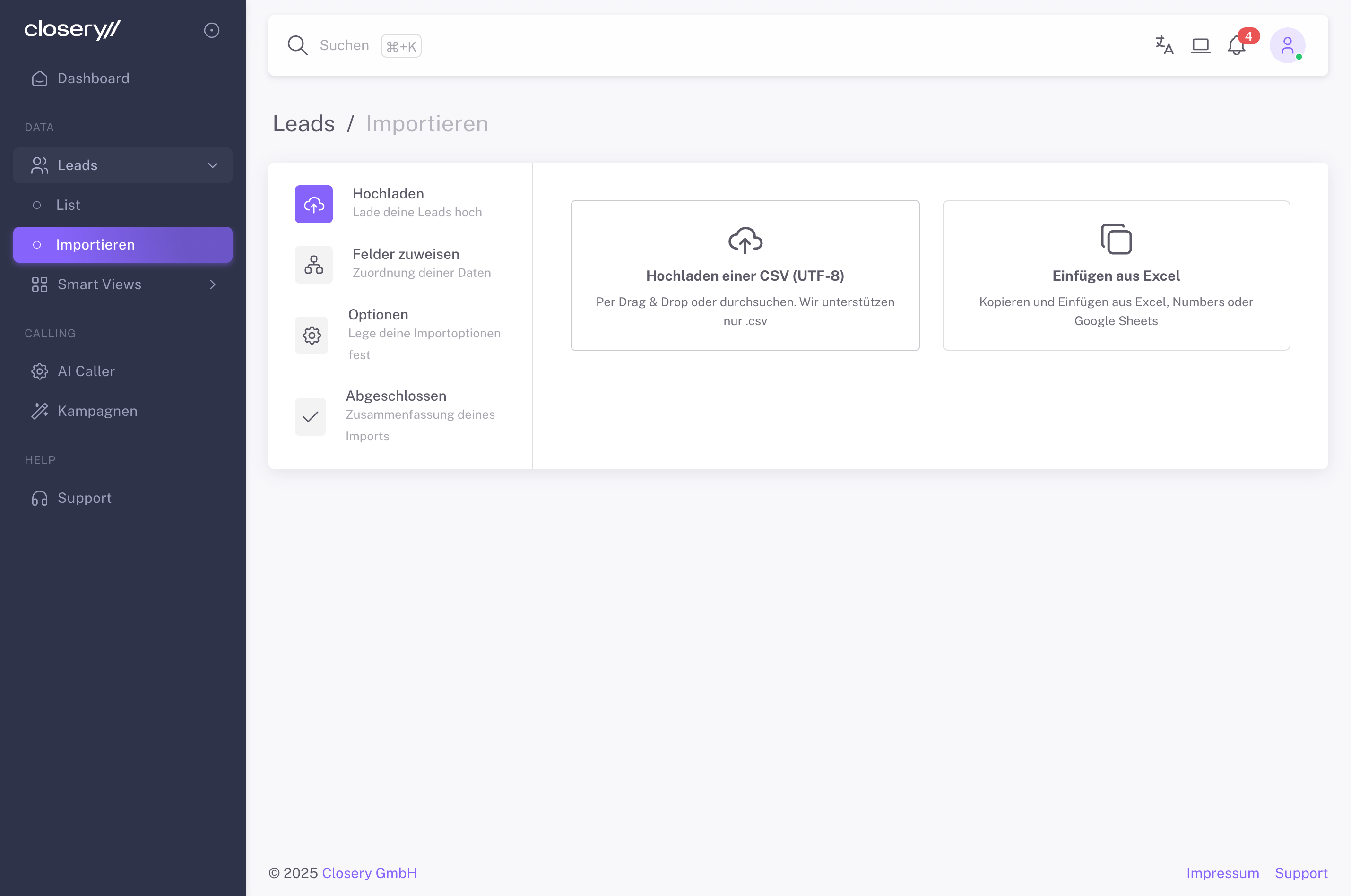Viewport: 1351px width, 896px height.
Task: Open the AI Caller menu item
Action: (86, 371)
